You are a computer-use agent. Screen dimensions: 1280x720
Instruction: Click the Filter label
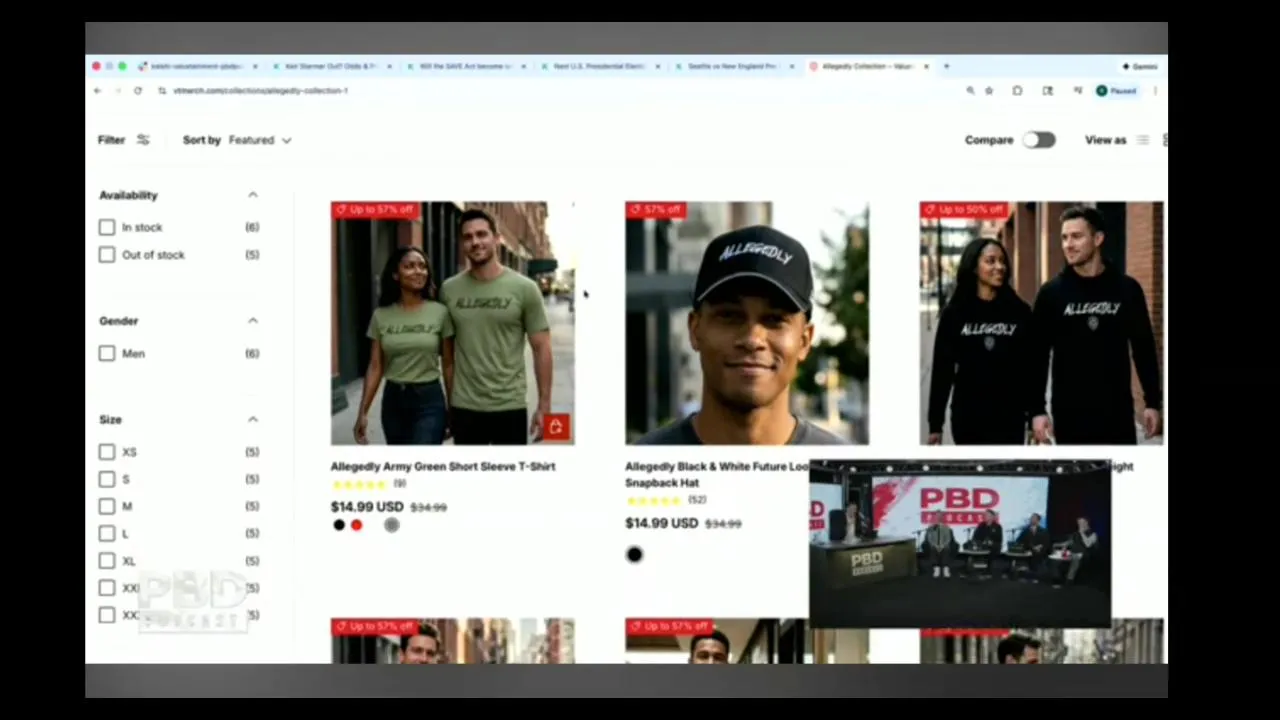[111, 140]
